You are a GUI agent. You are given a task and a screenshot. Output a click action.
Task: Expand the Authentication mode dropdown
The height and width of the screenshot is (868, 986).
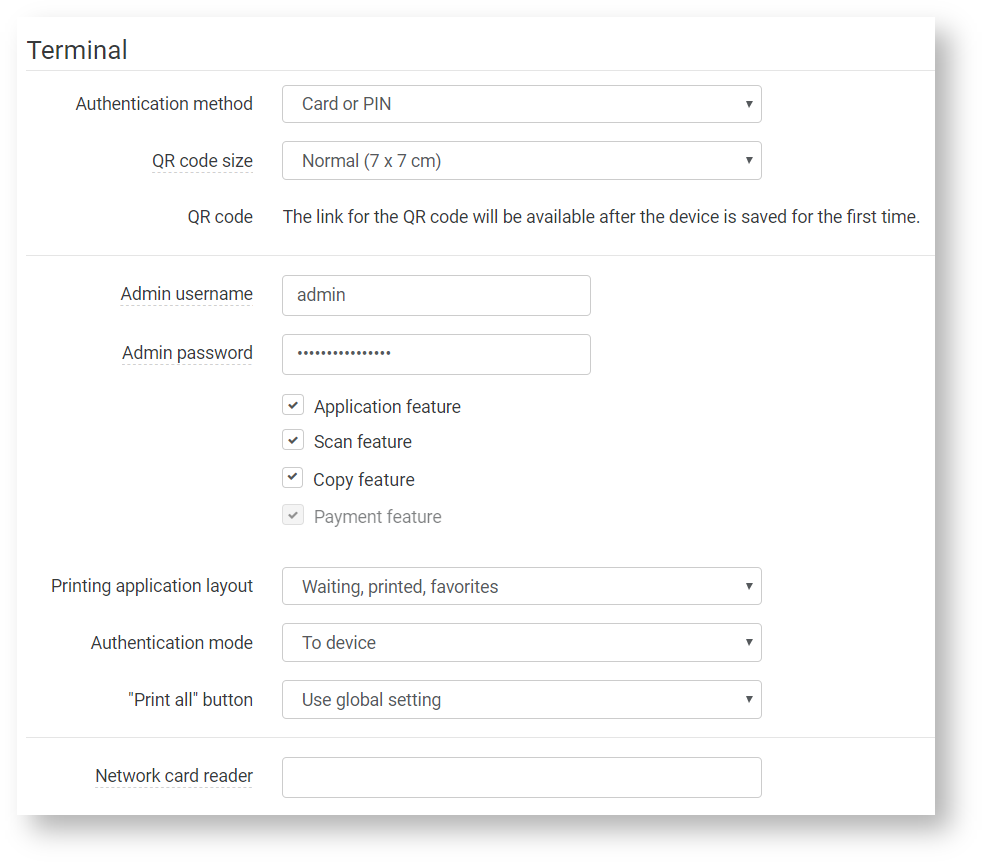[x=521, y=643]
